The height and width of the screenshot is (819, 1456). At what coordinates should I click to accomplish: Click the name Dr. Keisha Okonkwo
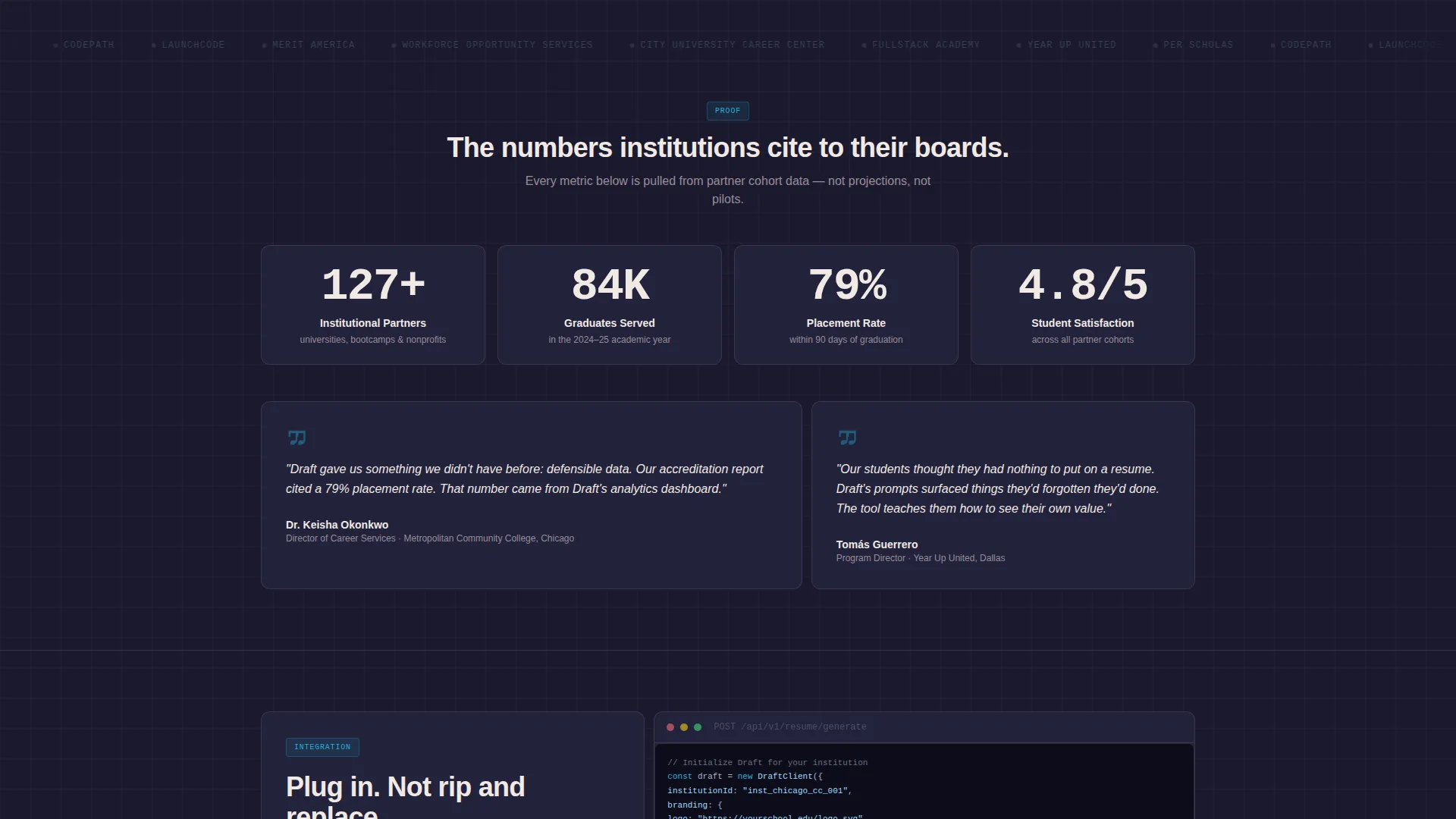click(337, 525)
